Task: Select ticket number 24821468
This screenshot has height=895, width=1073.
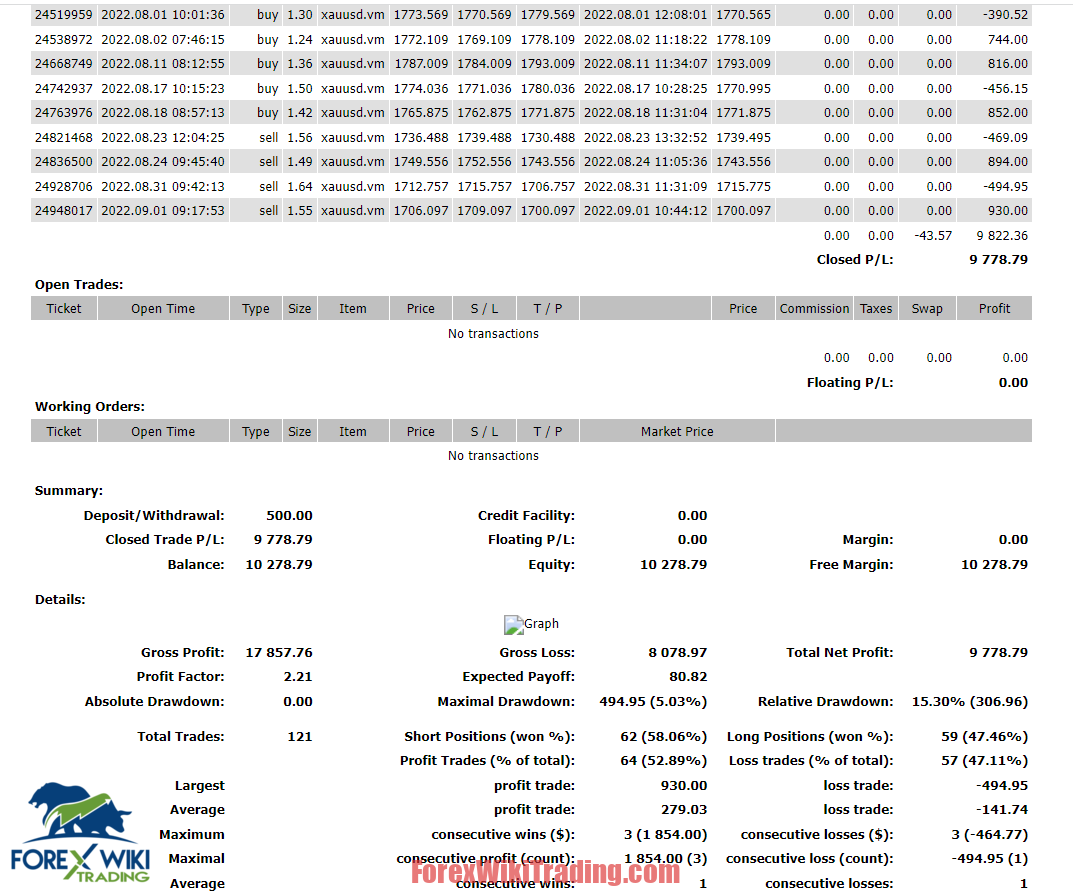Action: tap(64, 138)
